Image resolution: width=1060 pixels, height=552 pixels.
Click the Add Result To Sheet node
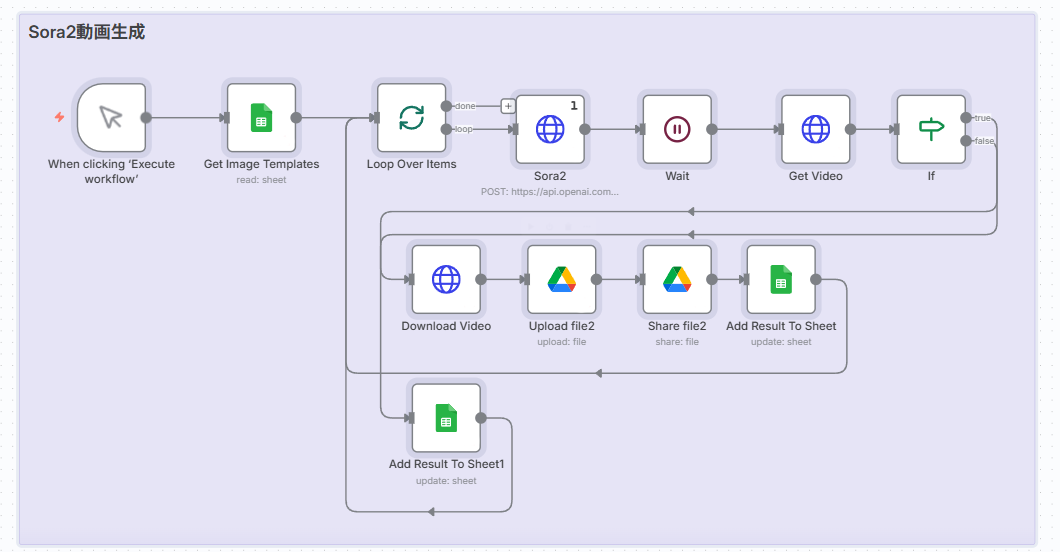click(x=781, y=280)
